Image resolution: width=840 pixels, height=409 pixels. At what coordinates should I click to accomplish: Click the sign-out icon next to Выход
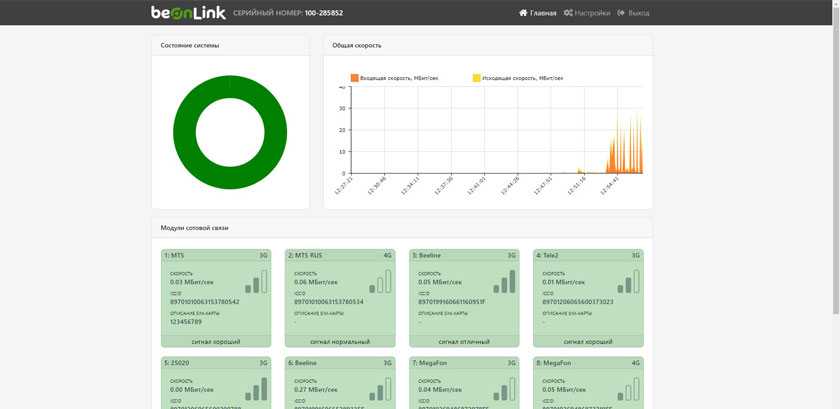(622, 13)
